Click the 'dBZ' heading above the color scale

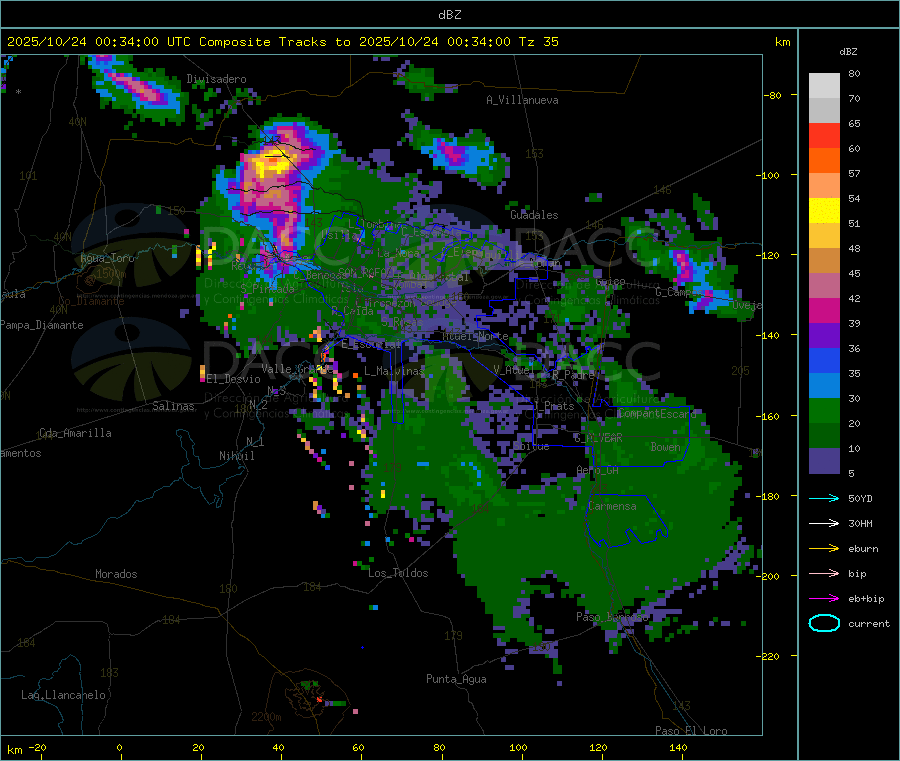pyautogui.click(x=848, y=52)
